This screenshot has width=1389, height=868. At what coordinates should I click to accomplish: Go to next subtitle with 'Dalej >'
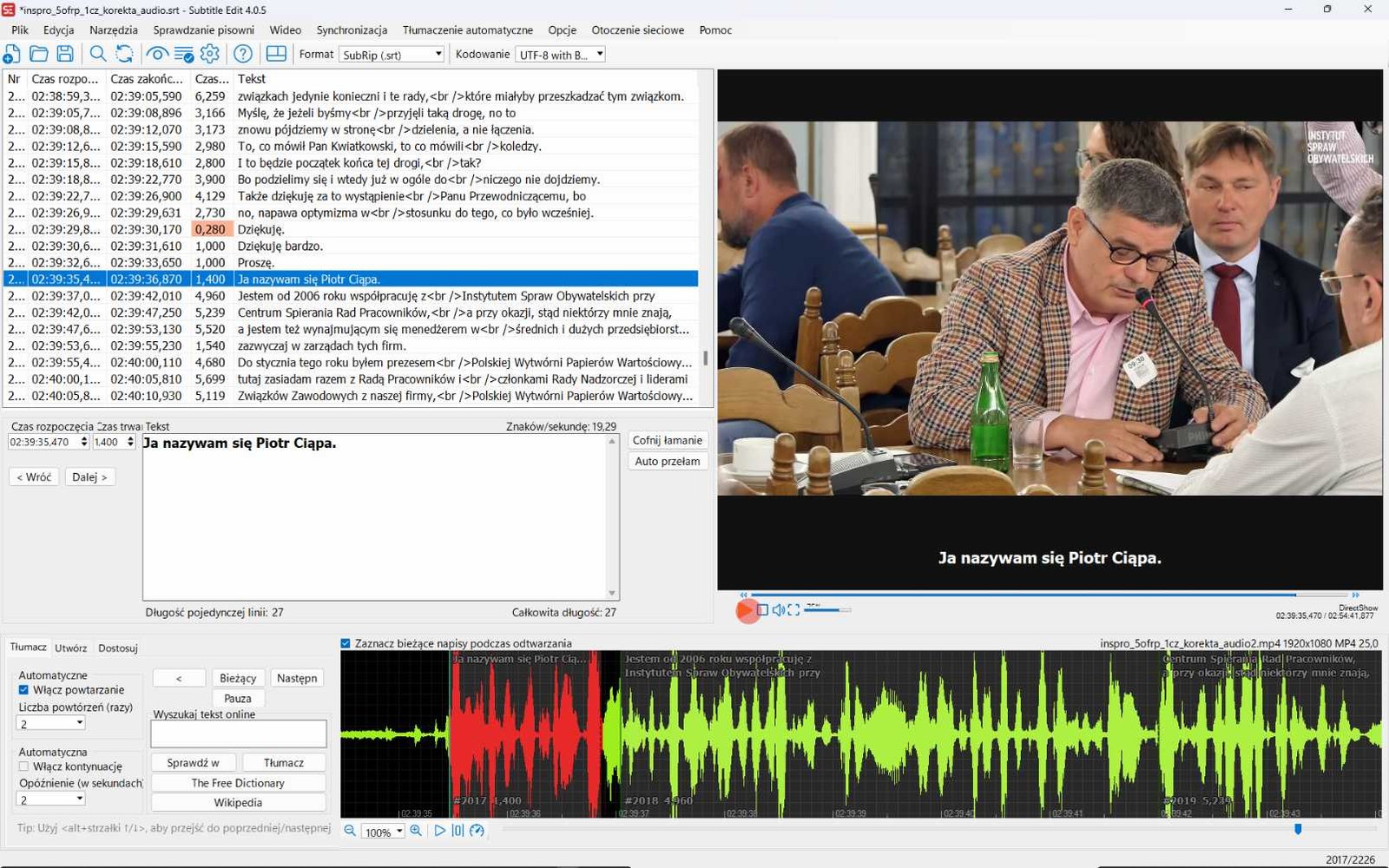(89, 477)
